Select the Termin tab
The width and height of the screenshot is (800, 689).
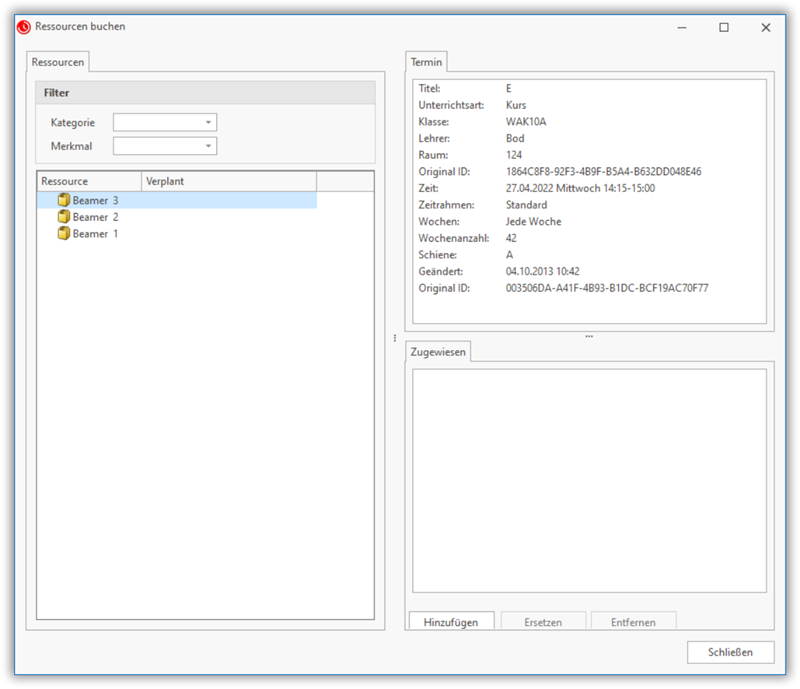427,62
